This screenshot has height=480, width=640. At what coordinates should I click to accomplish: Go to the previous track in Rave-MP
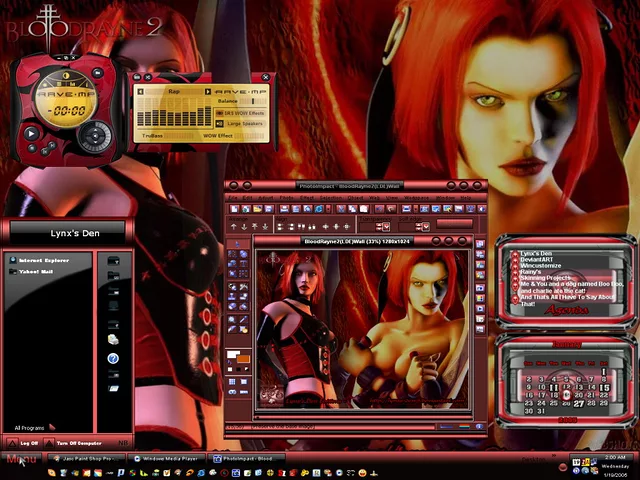coord(44,151)
